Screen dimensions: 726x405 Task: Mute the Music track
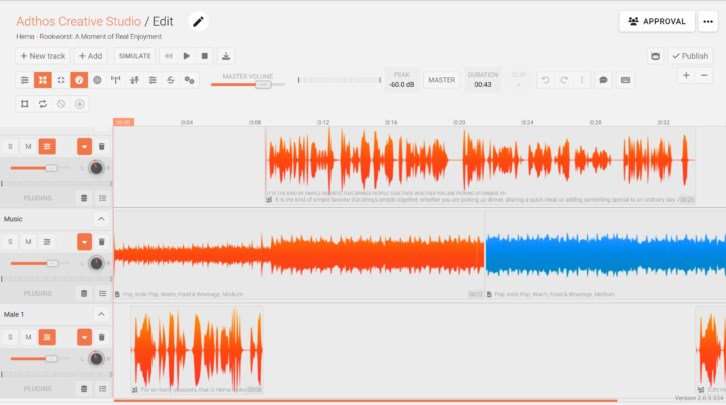coord(28,242)
